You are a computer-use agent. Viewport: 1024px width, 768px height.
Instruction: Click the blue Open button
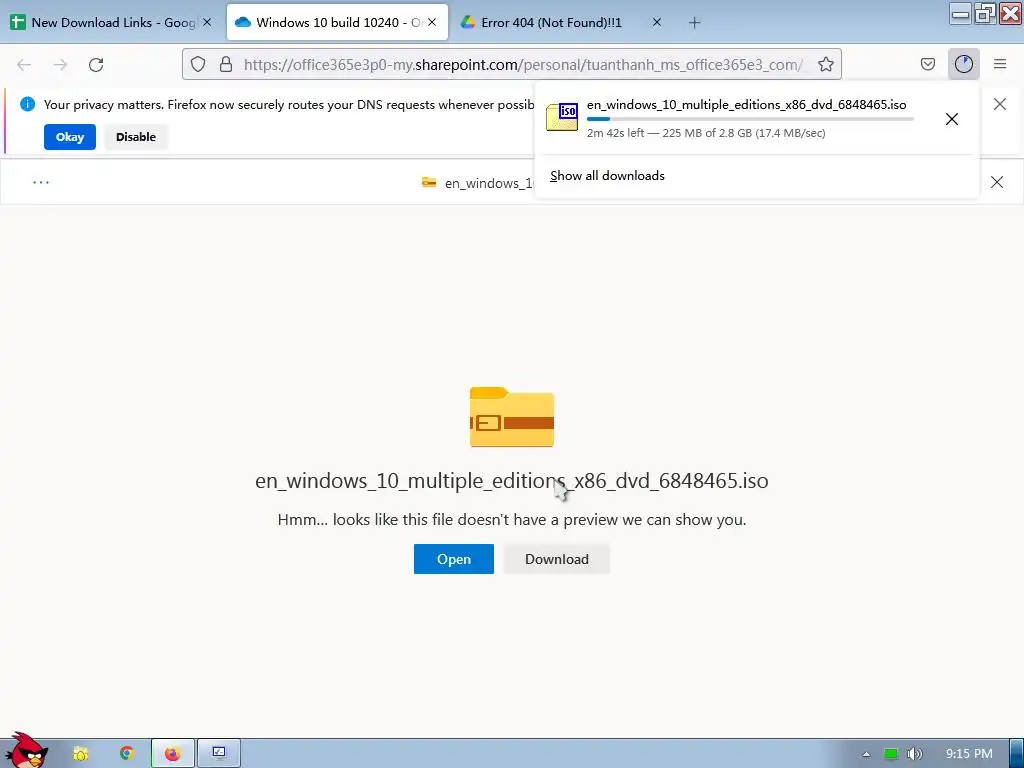(x=454, y=559)
